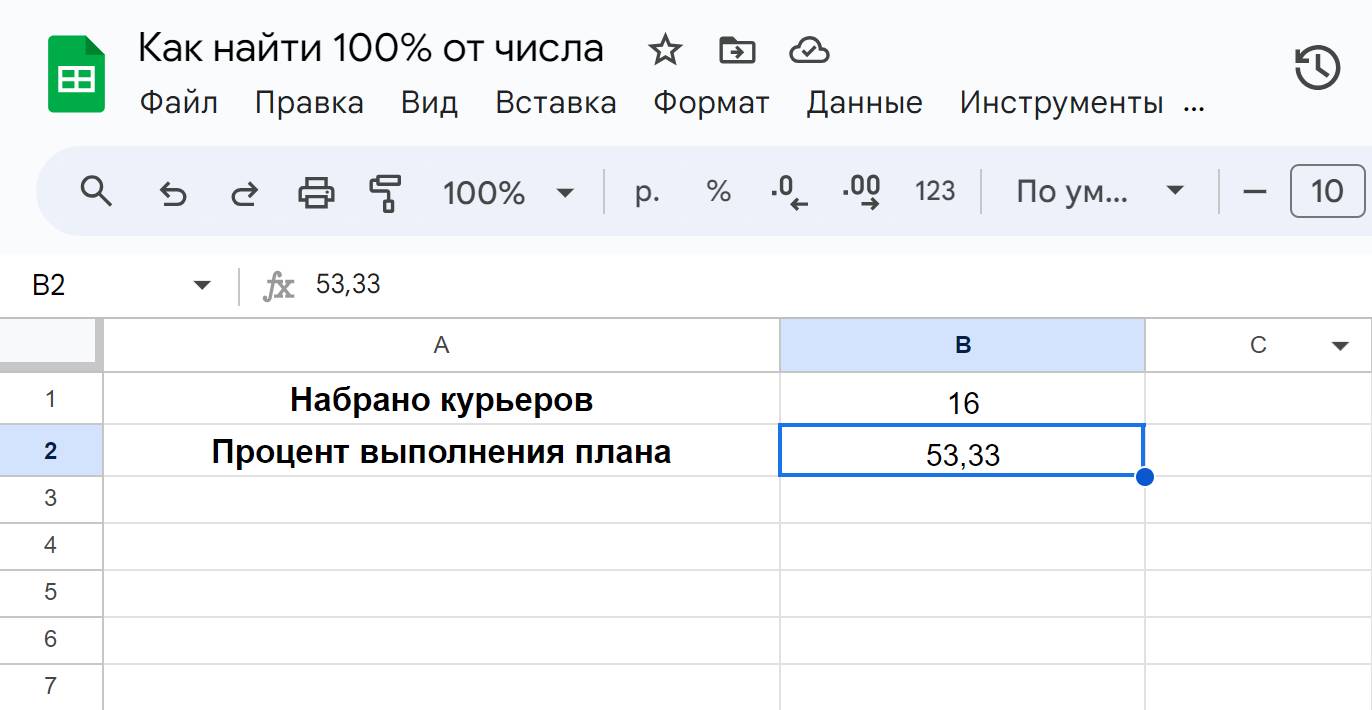Open the Данные menu
Image resolution: width=1372 pixels, height=710 pixels.
[865, 103]
